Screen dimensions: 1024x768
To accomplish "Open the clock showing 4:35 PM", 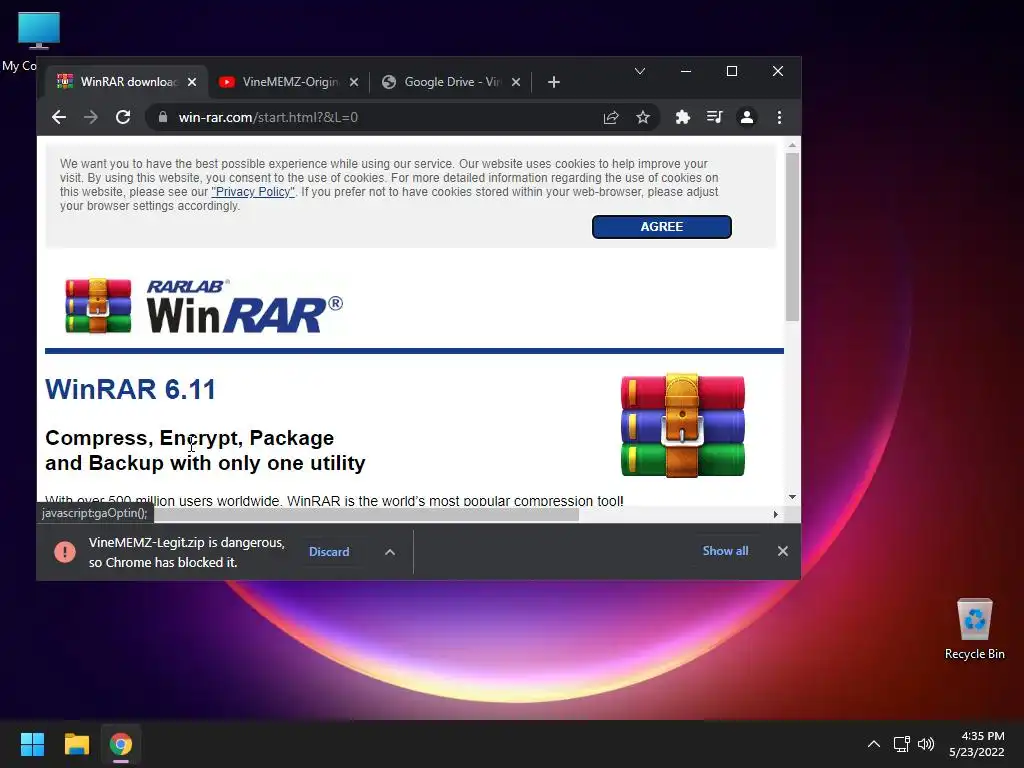I will 977,744.
